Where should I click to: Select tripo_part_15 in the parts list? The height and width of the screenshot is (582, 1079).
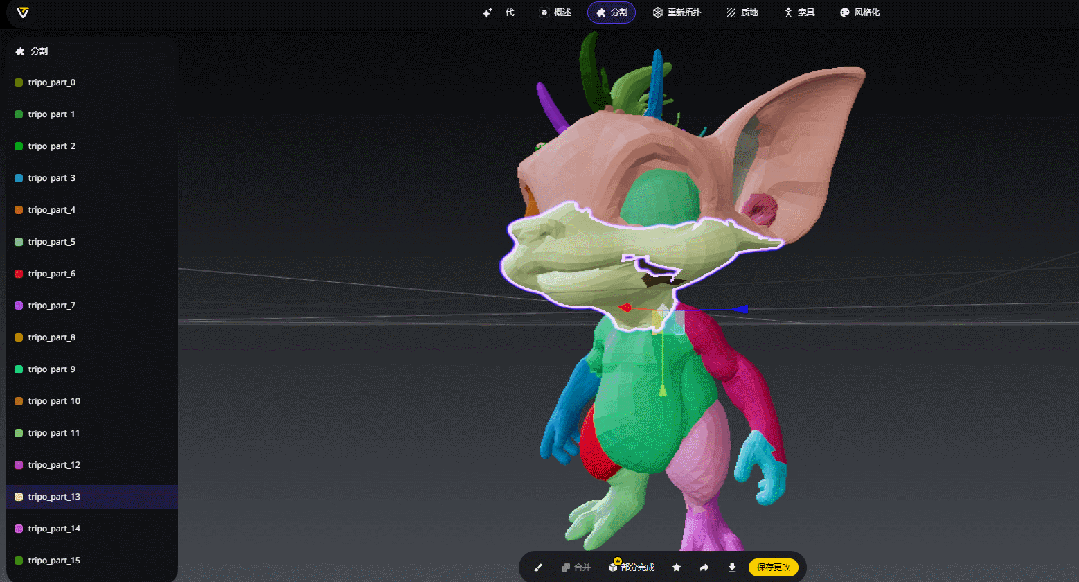54,560
